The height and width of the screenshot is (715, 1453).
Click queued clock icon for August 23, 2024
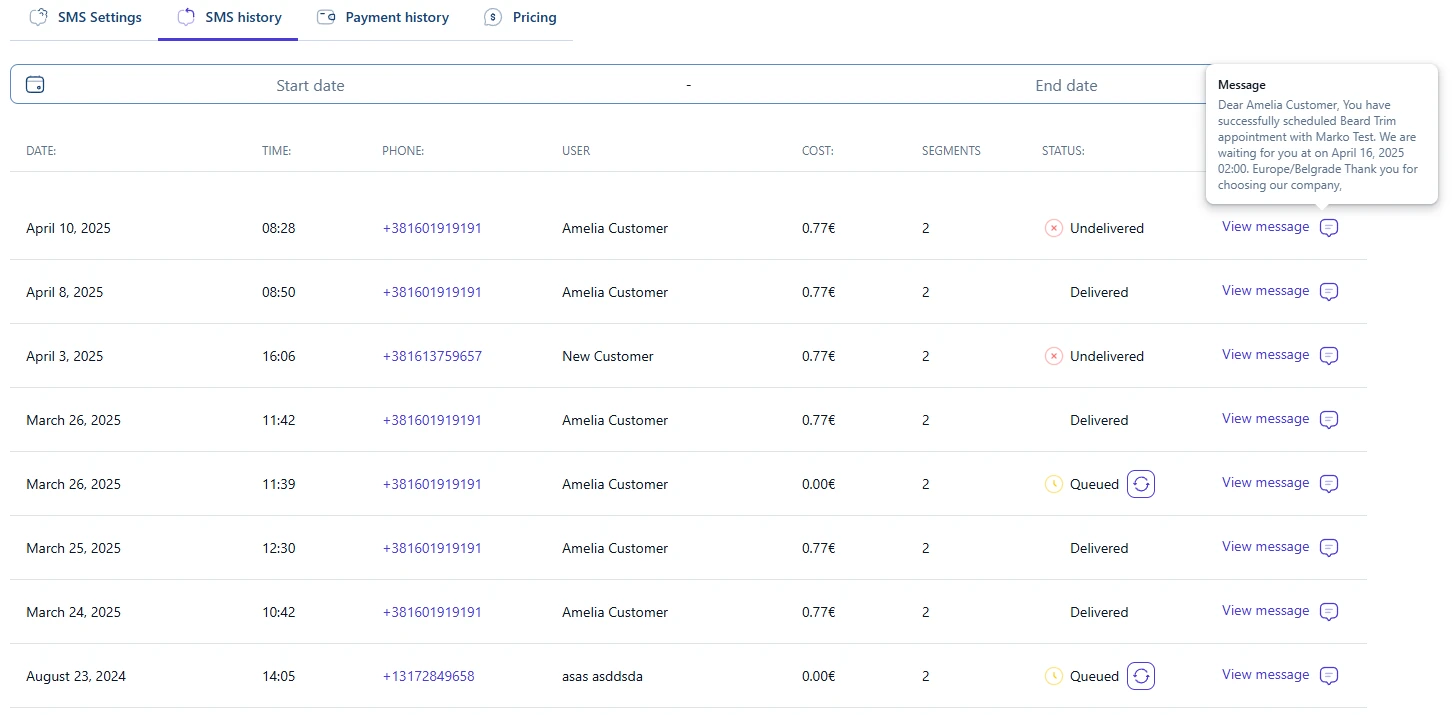coord(1053,676)
